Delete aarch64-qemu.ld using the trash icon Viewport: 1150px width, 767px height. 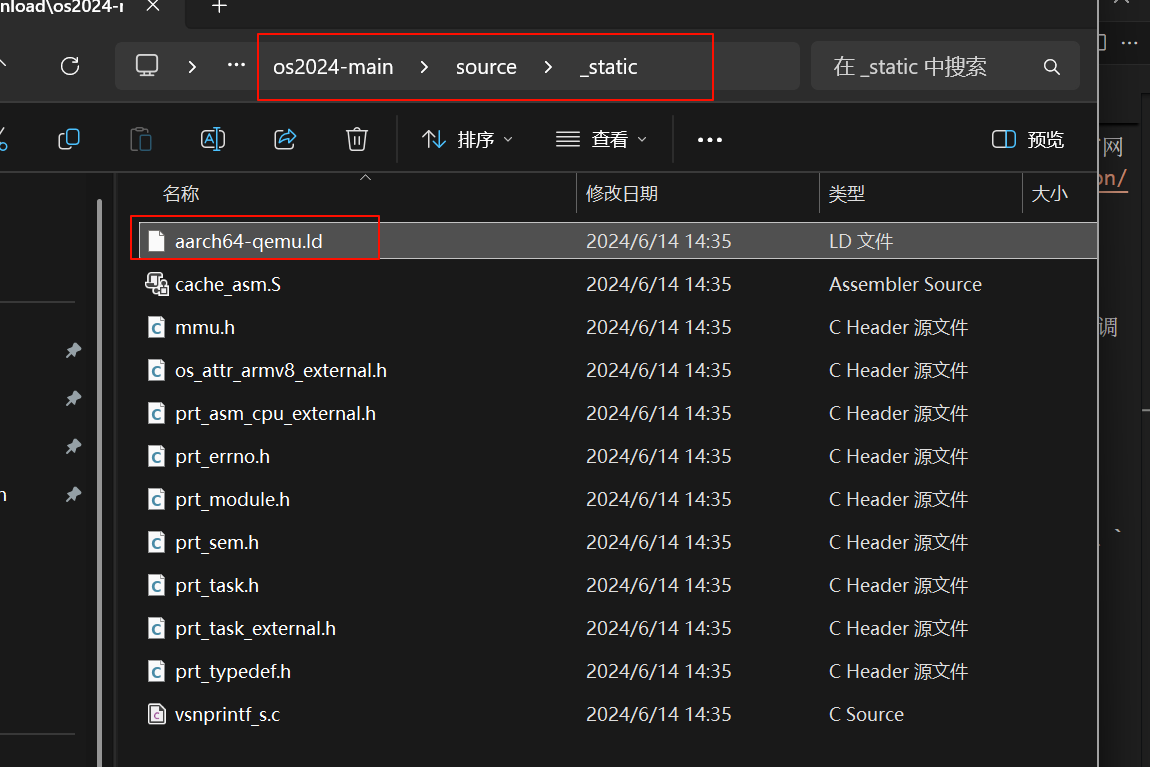coord(357,138)
